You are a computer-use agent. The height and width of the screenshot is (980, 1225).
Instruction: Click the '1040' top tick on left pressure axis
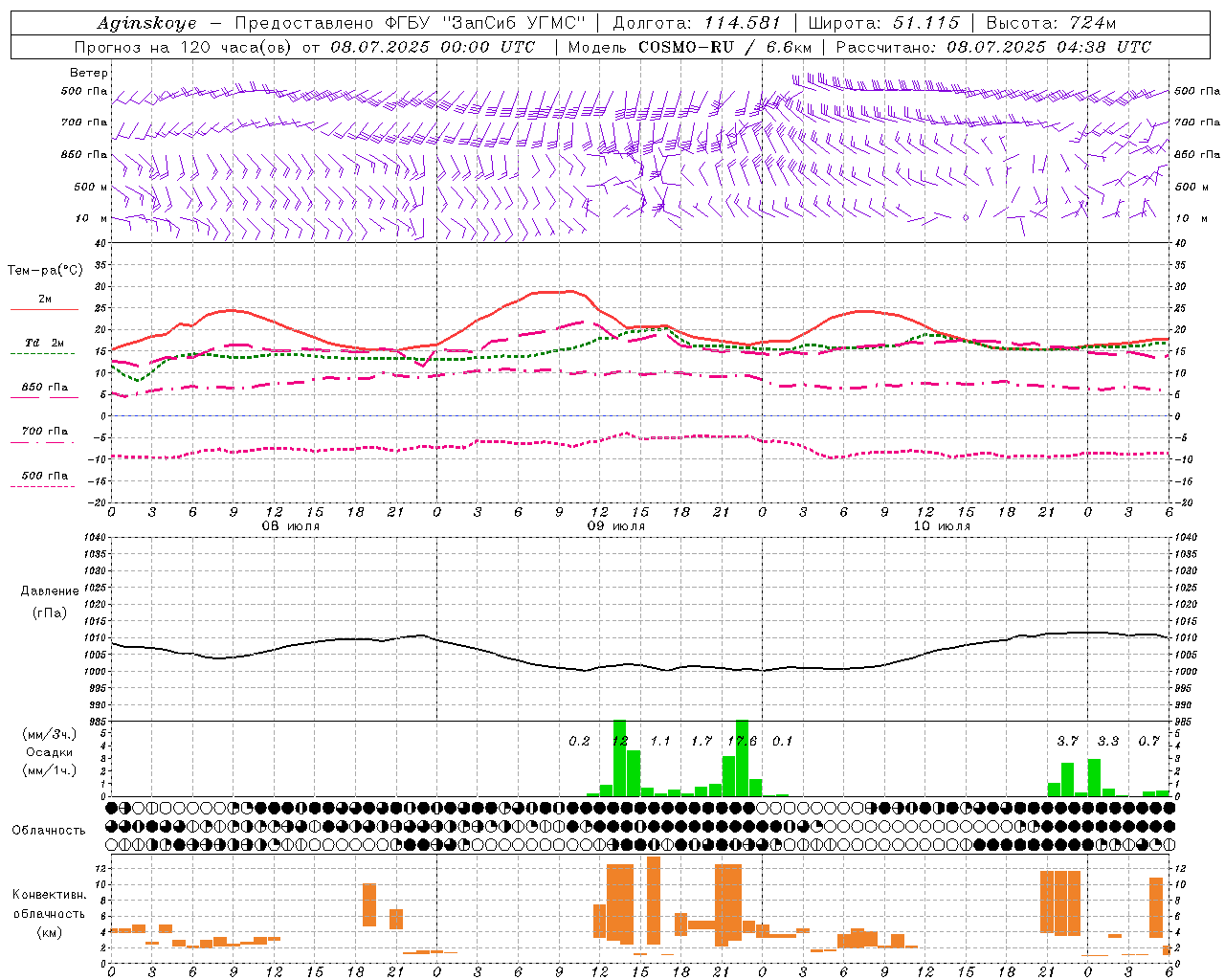tap(95, 538)
